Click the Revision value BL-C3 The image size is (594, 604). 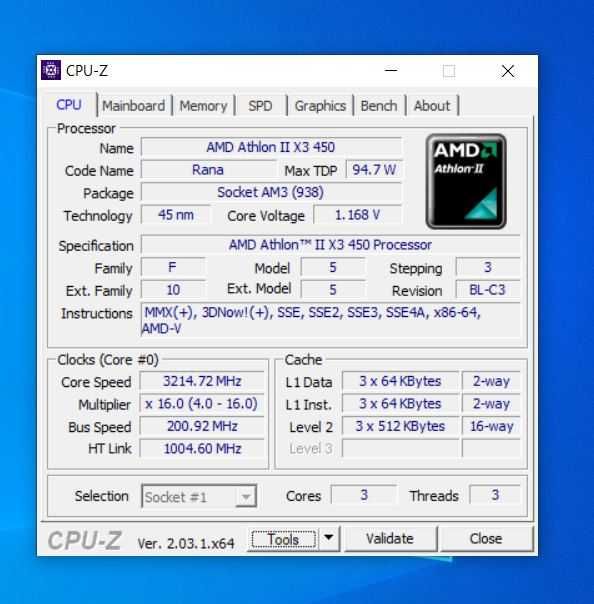pos(488,290)
